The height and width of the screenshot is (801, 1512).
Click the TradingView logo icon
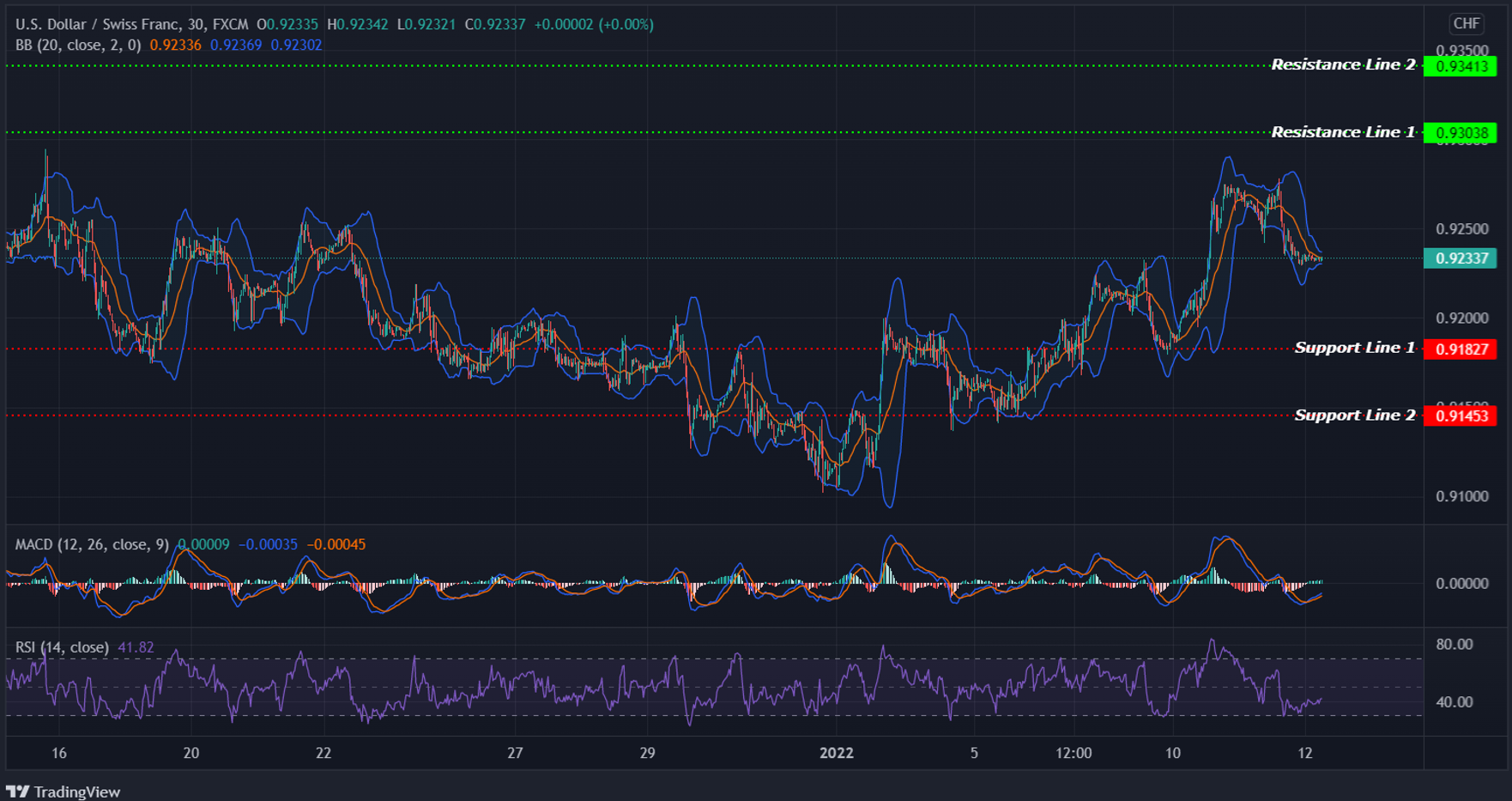click(18, 791)
